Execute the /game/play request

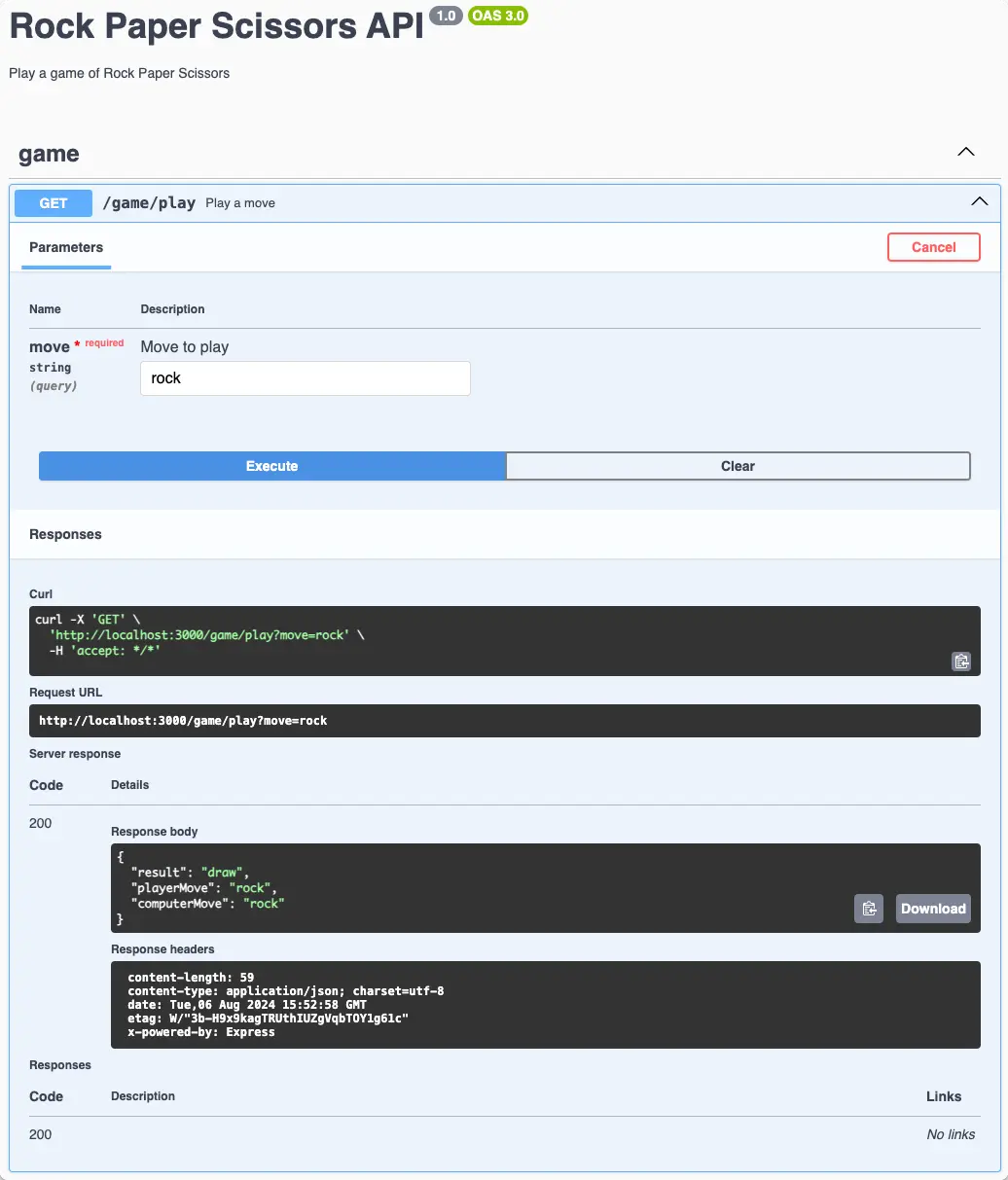(x=271, y=466)
